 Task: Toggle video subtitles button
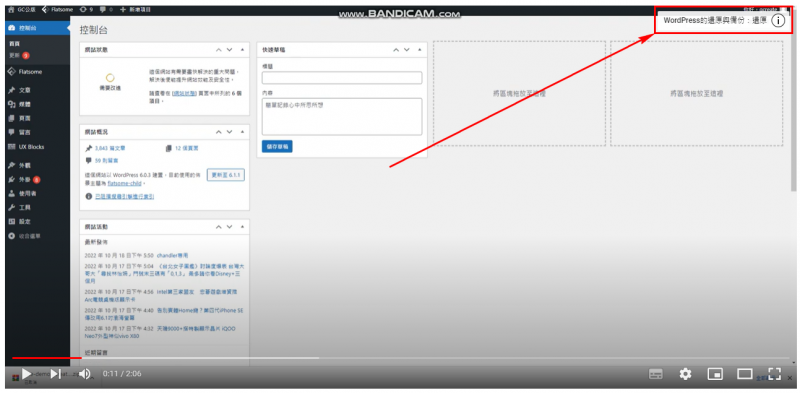point(656,374)
